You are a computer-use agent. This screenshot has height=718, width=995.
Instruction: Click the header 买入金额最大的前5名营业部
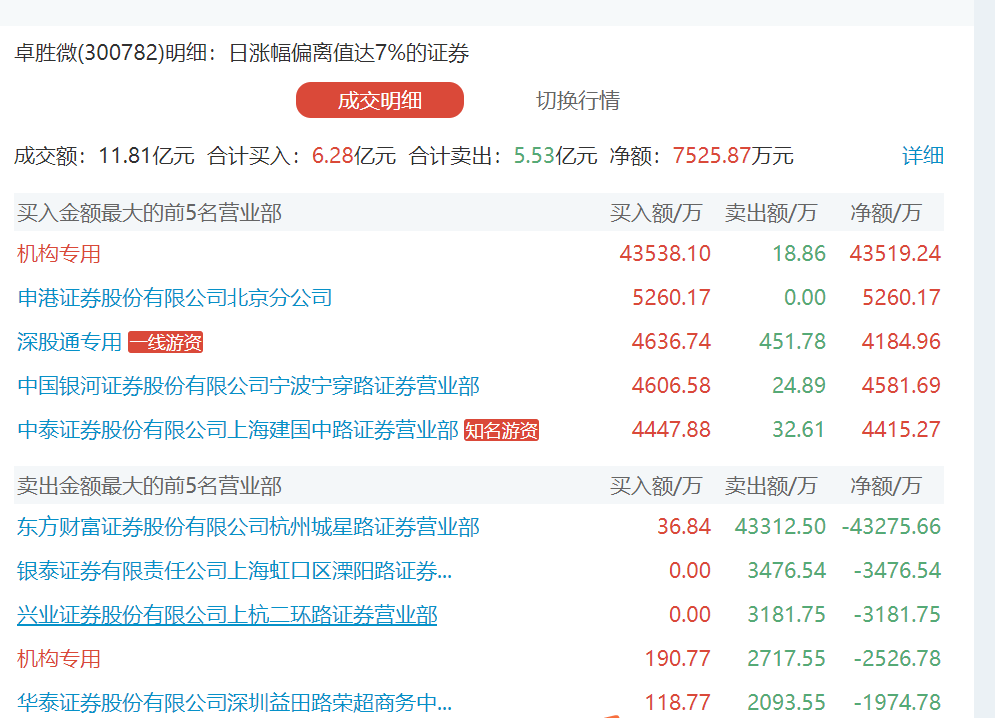click(x=149, y=213)
